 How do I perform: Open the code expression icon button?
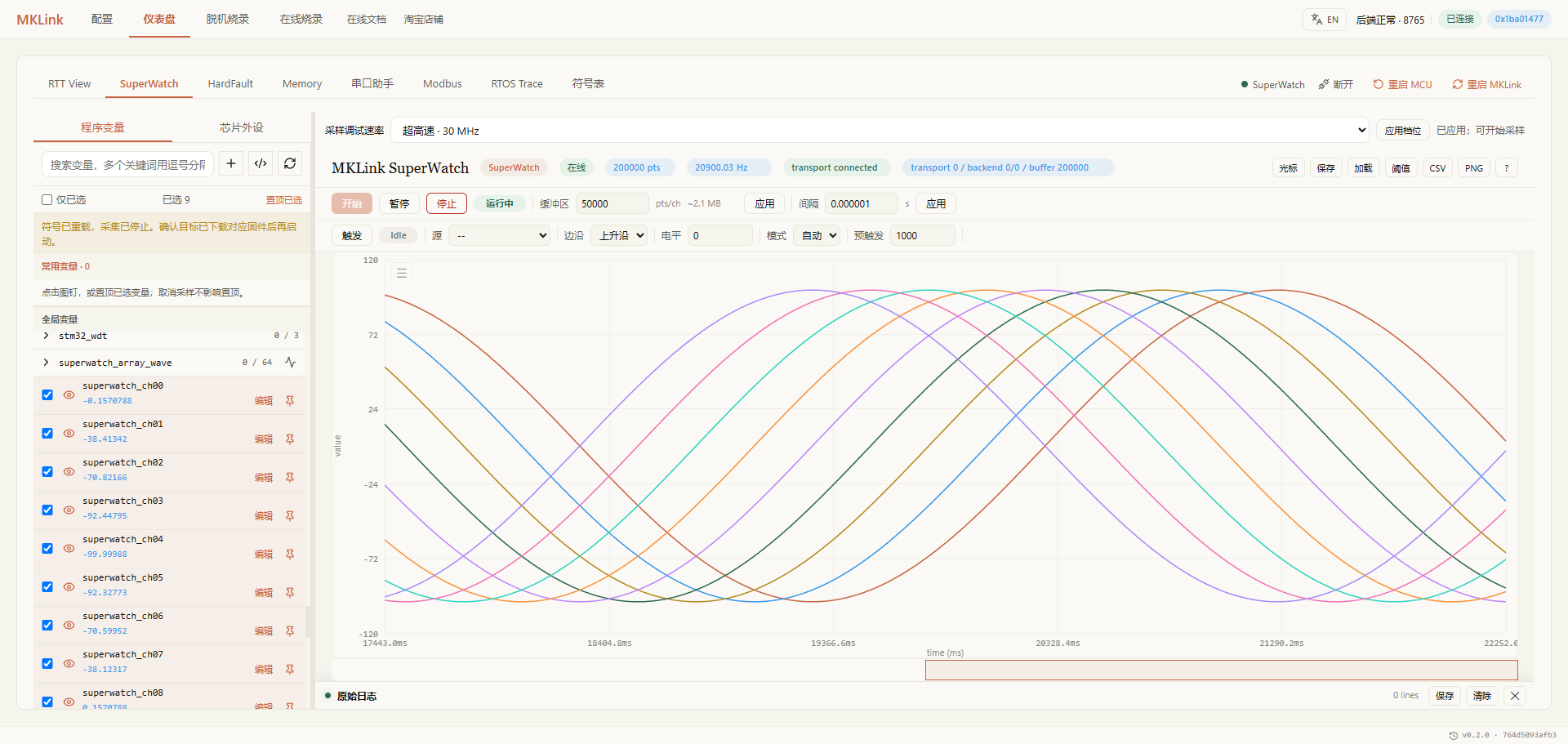point(261,164)
